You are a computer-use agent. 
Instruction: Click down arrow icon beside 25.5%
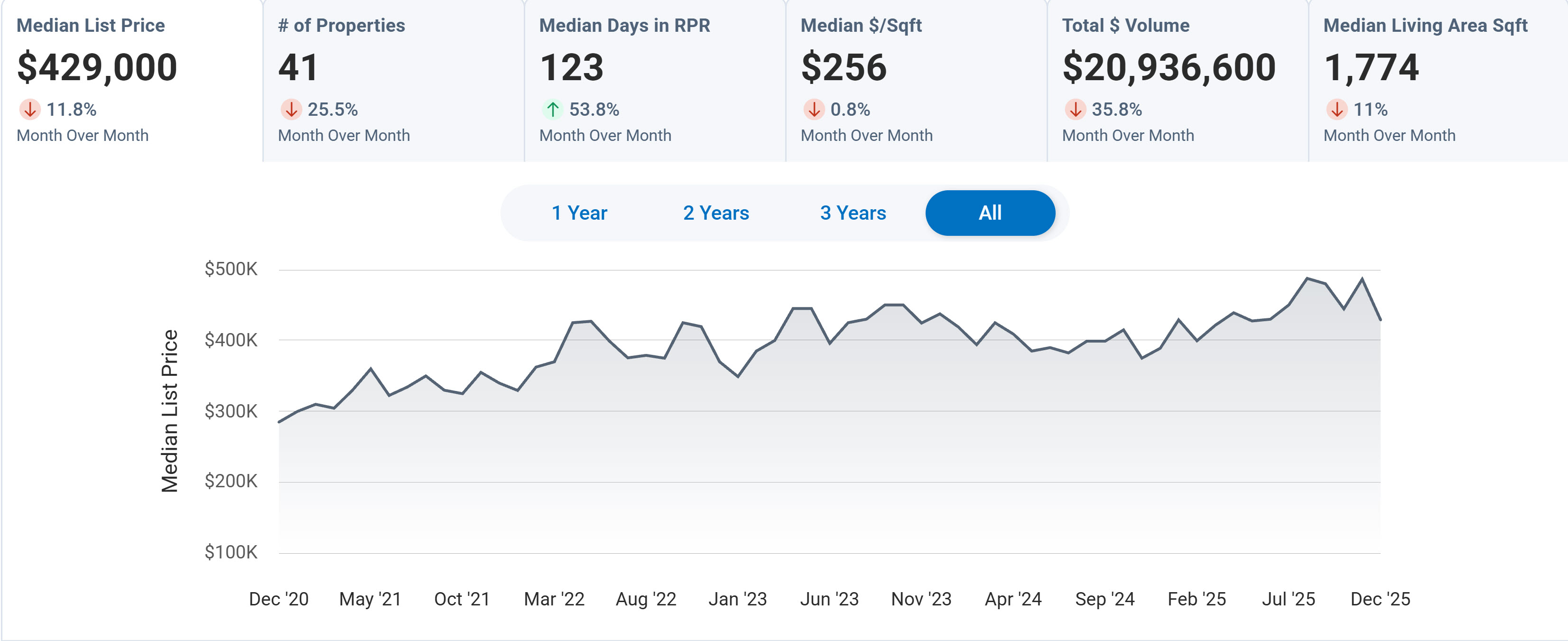tap(291, 110)
